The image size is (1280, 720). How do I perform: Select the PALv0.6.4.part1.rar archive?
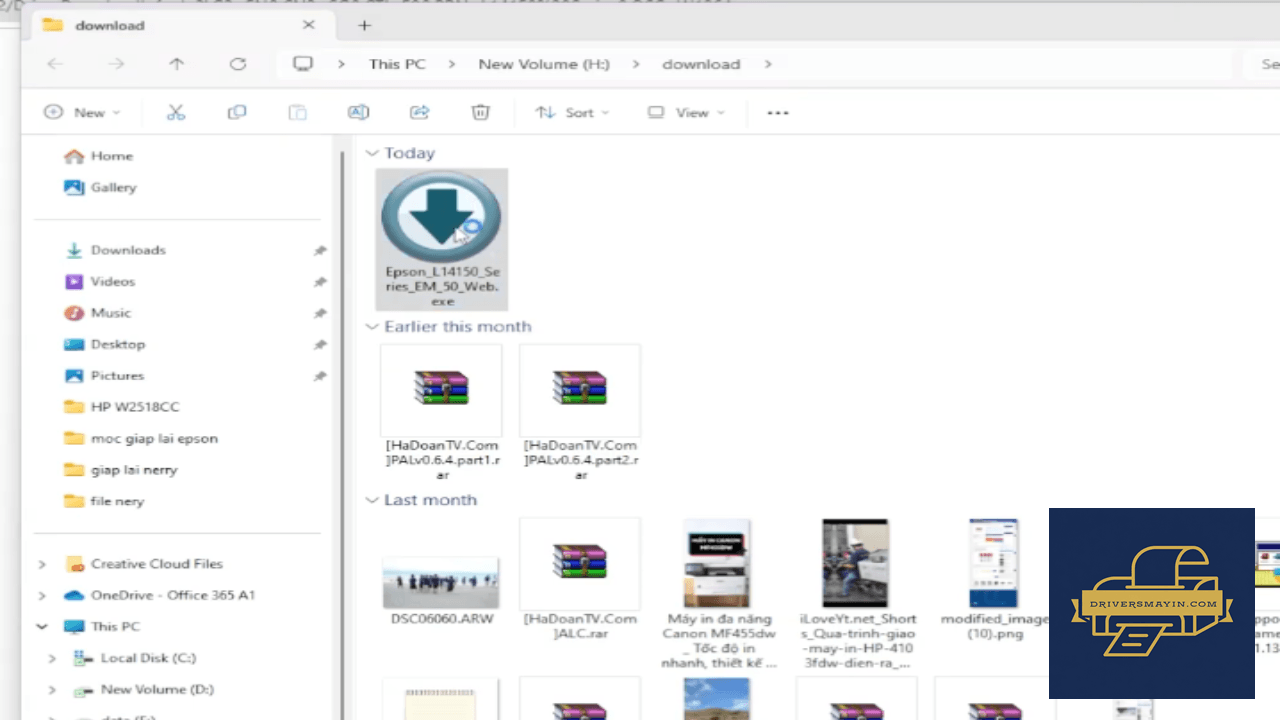pos(442,414)
